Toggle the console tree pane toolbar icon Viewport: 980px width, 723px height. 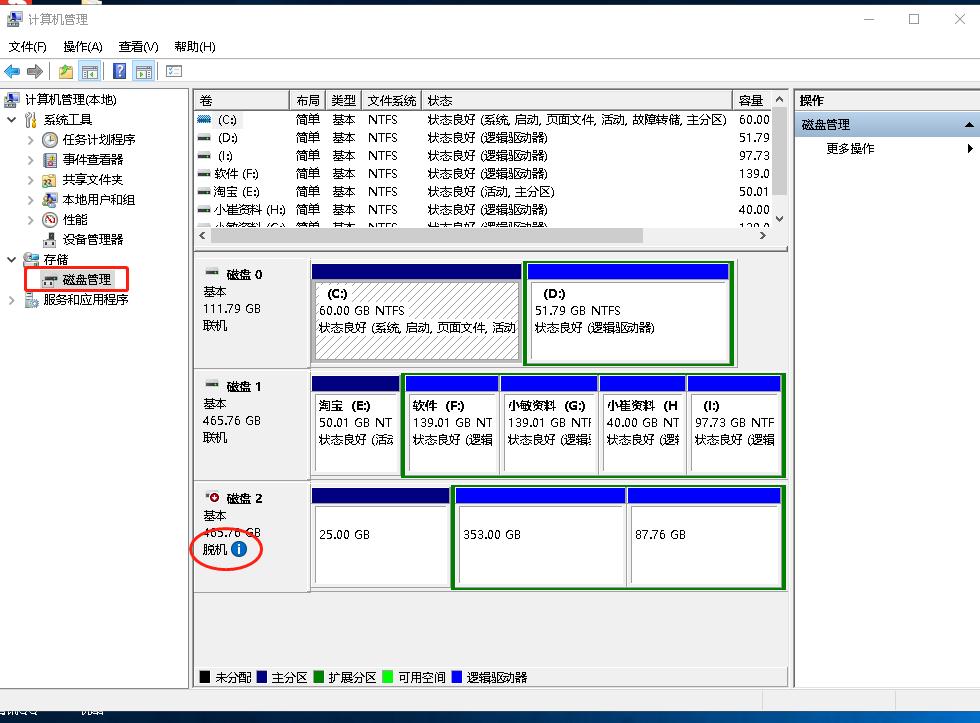(x=90, y=71)
